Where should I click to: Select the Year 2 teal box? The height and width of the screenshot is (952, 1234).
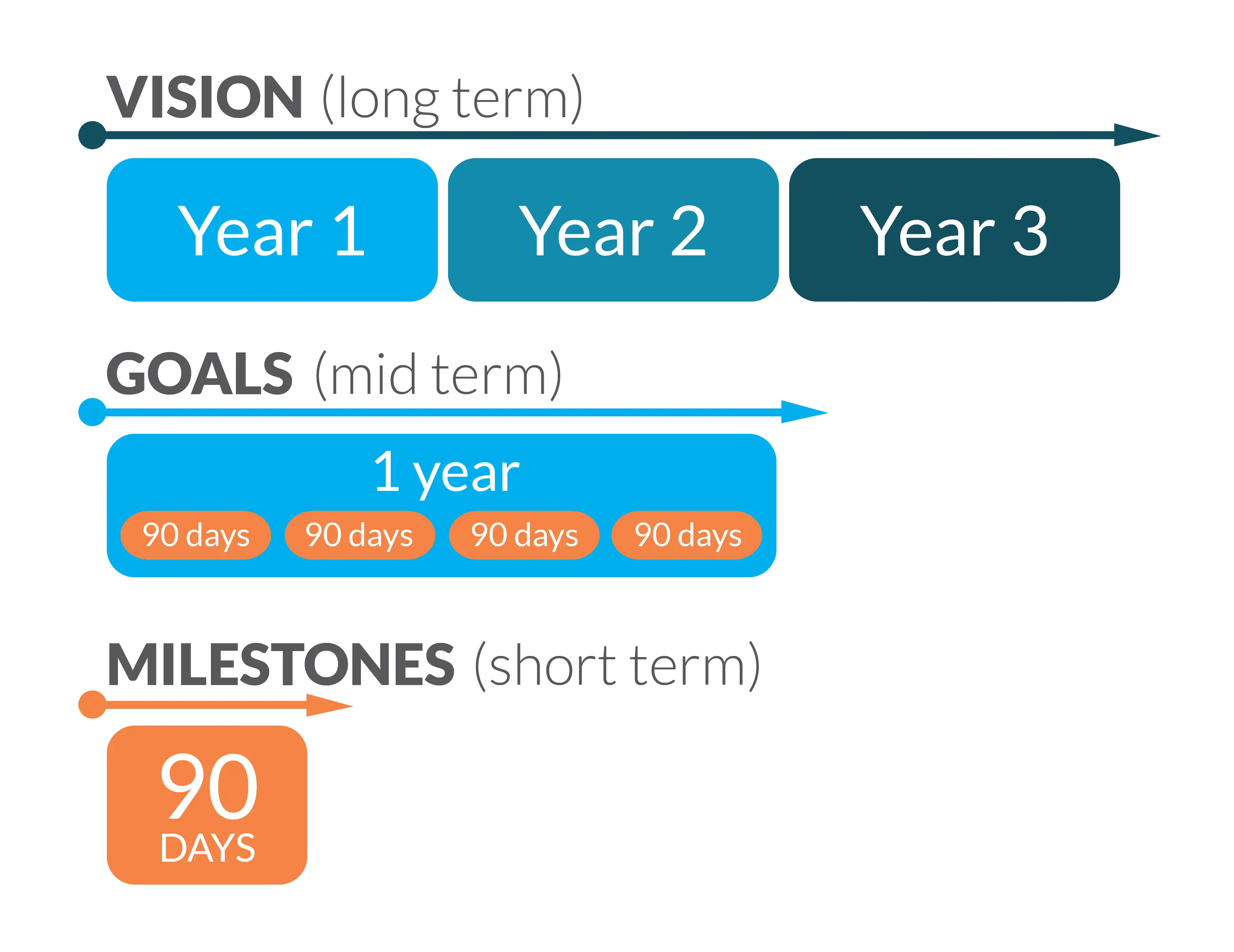[613, 229]
